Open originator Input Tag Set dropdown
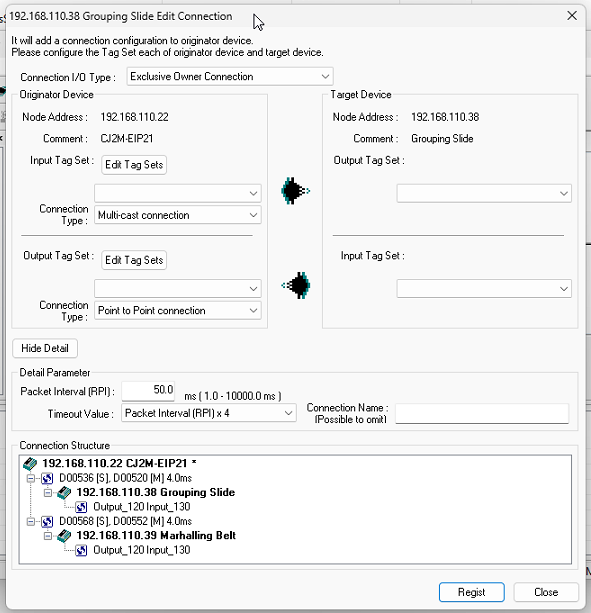The width and height of the screenshot is (591, 613). (178, 193)
